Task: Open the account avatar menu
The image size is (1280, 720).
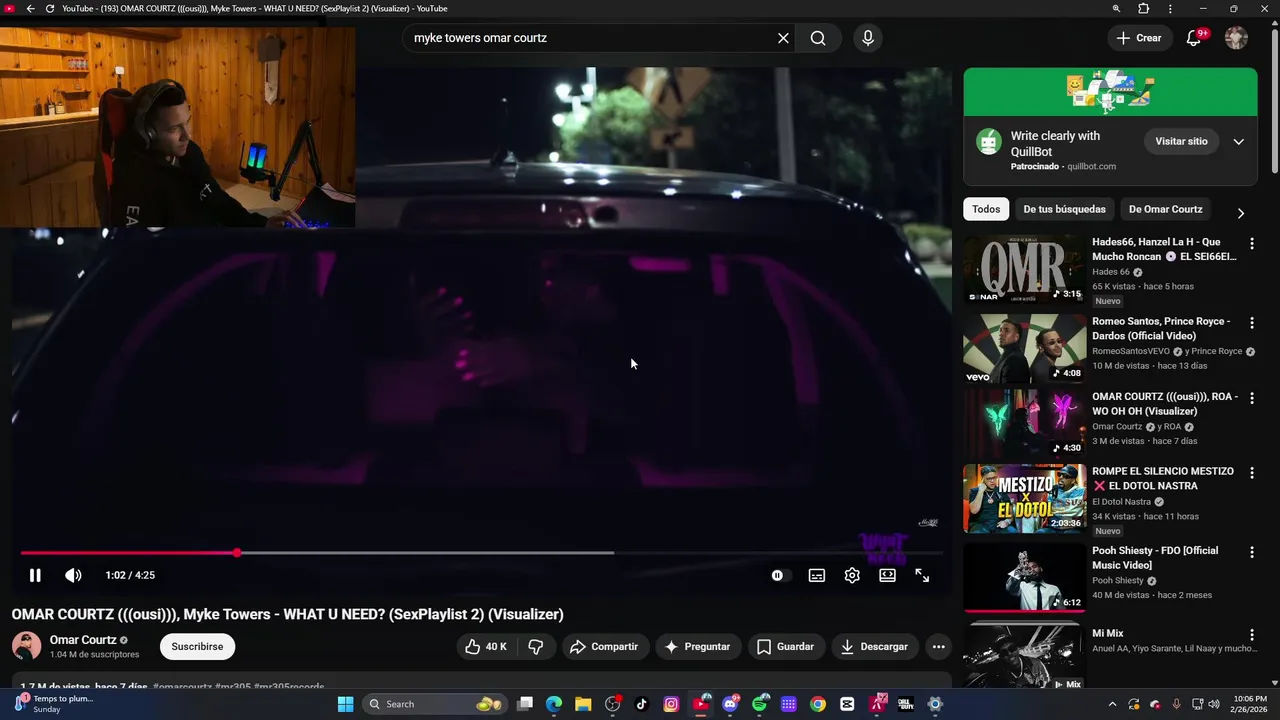Action: (1237, 38)
